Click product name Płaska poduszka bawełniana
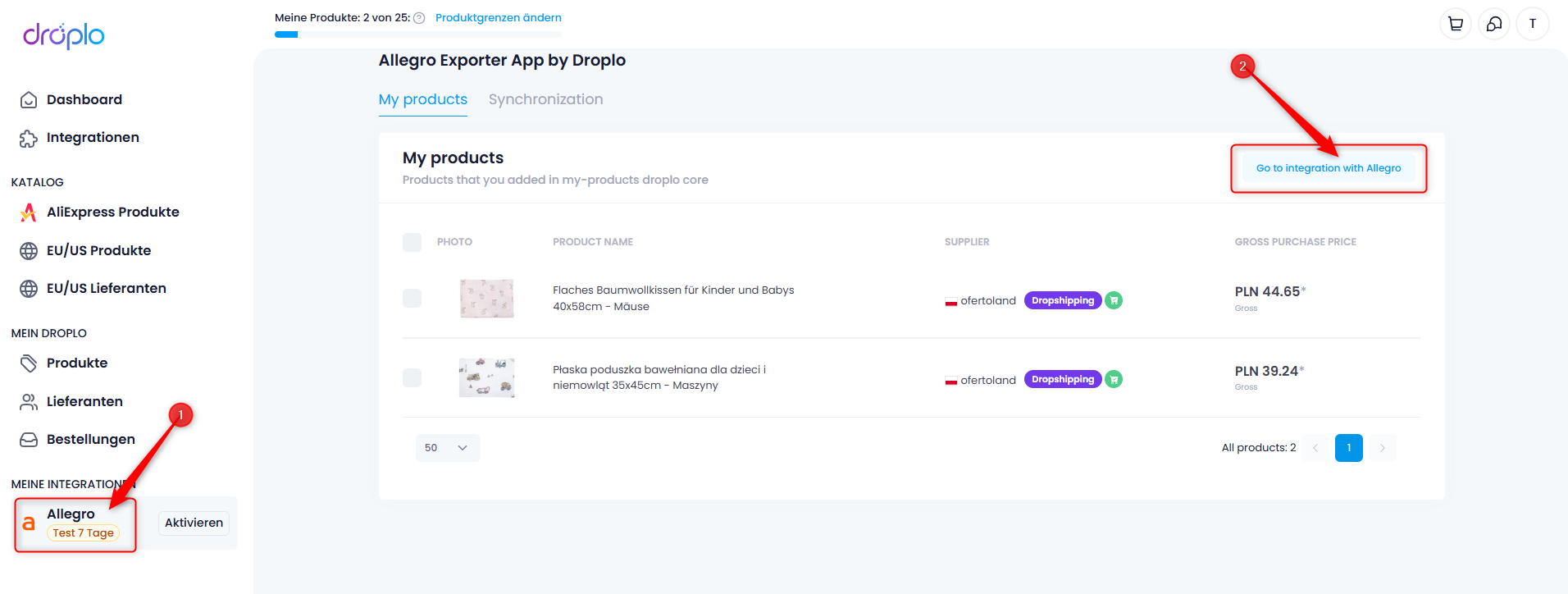 (x=659, y=377)
